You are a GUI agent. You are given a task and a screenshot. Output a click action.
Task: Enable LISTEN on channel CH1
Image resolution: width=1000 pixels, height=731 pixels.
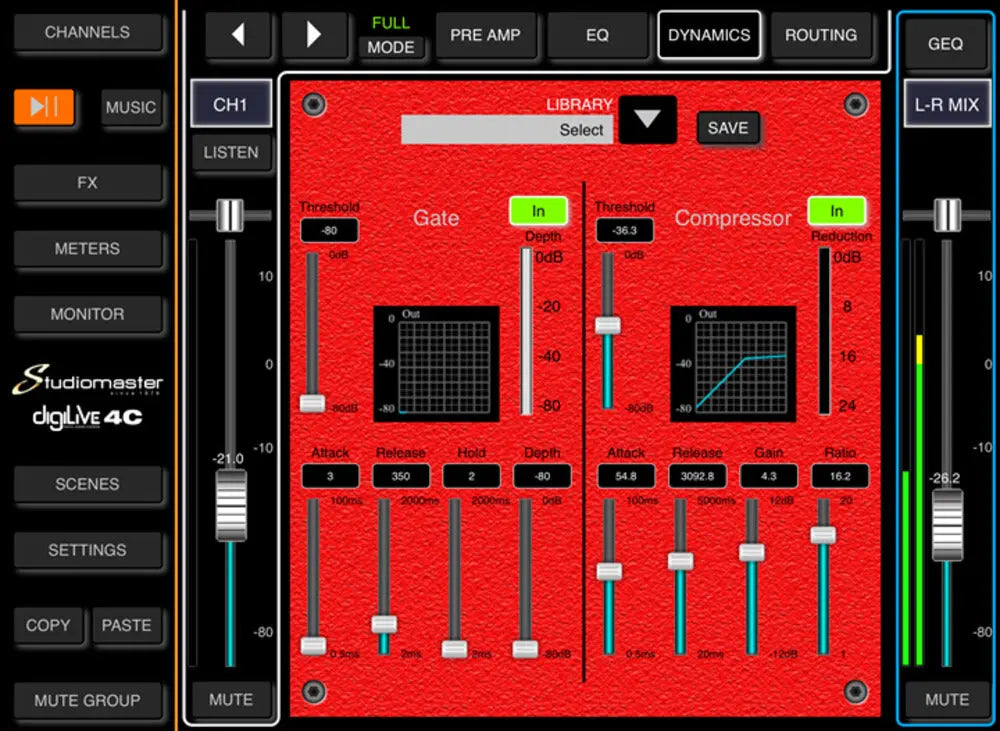[x=231, y=153]
